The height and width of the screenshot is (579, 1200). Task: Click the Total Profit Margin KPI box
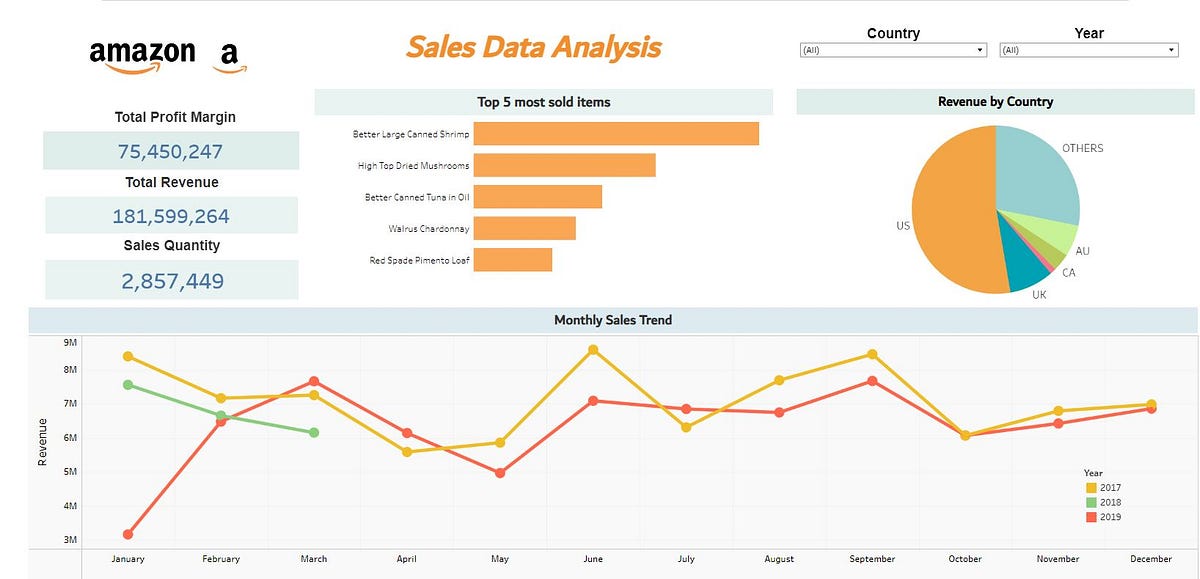click(170, 150)
